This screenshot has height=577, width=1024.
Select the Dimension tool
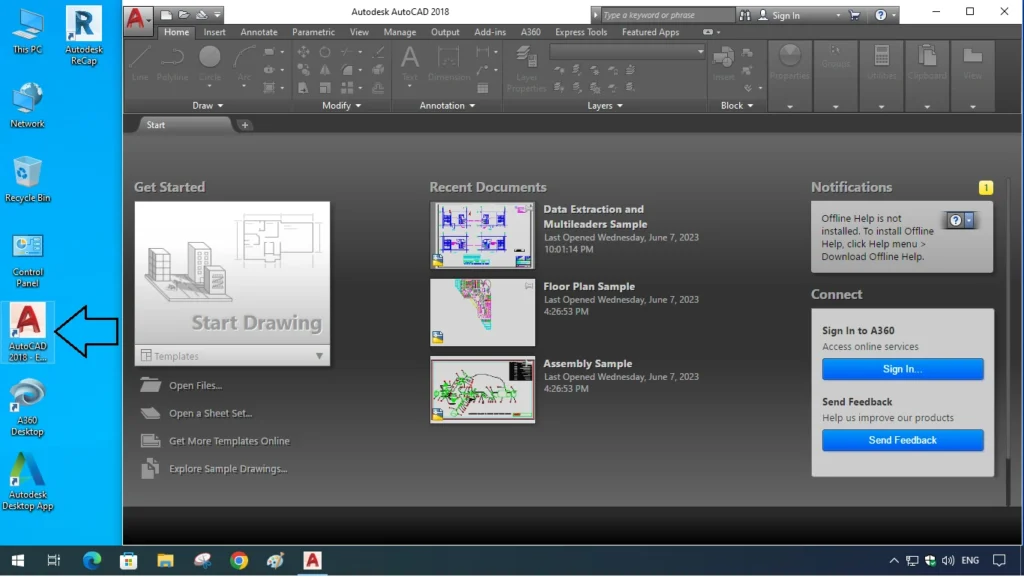tap(449, 64)
